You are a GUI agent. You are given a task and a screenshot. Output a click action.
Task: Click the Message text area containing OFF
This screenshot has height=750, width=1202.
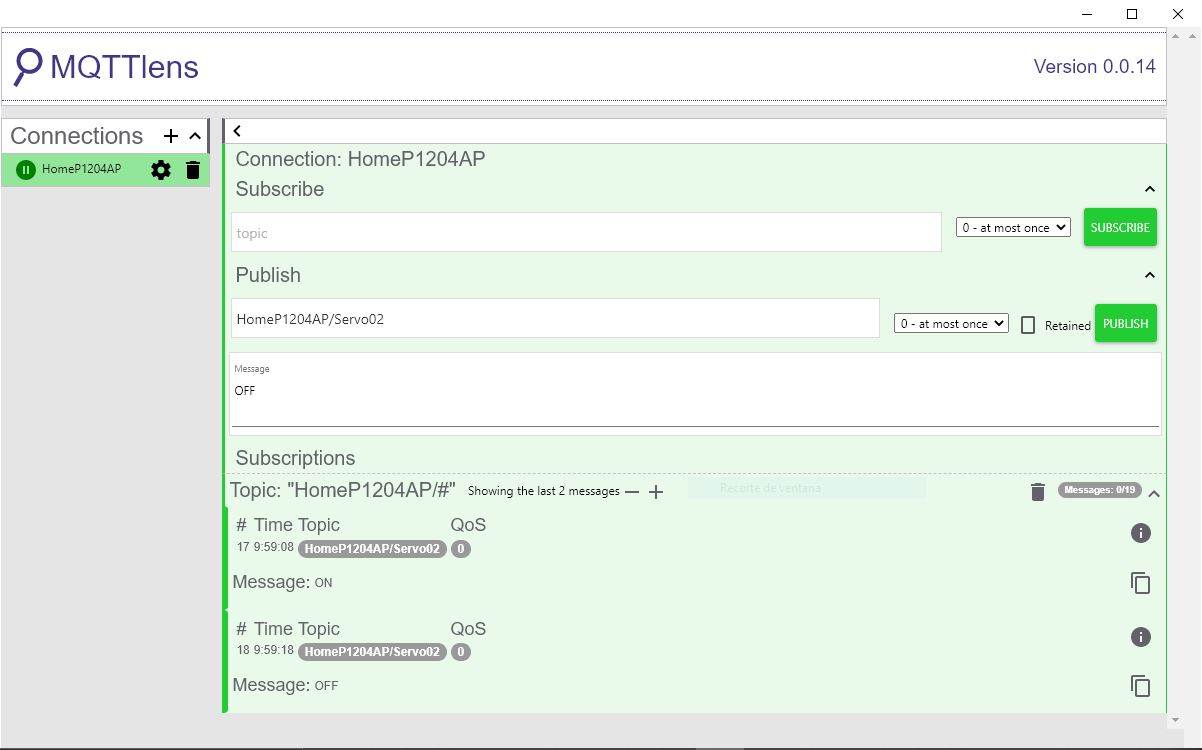(695, 393)
